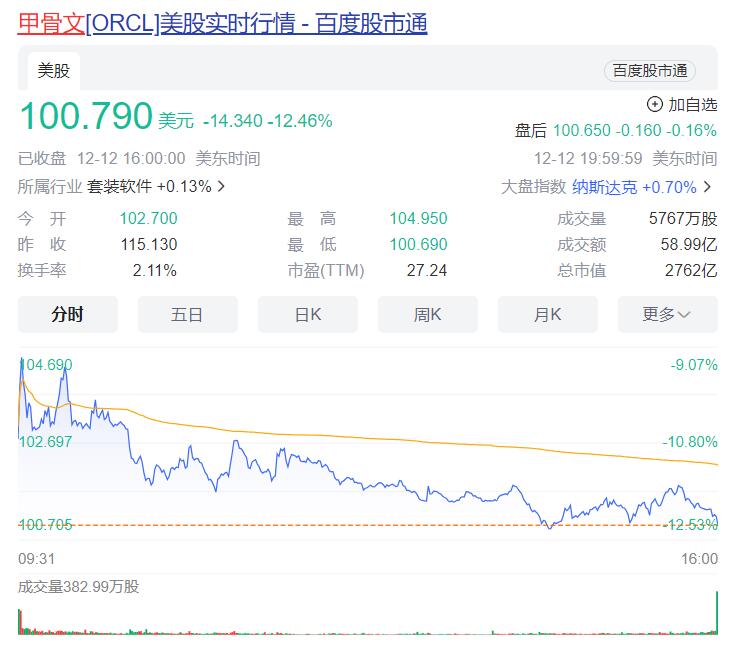
Task: Click the 09:31 time axis label
Action: (x=36, y=559)
